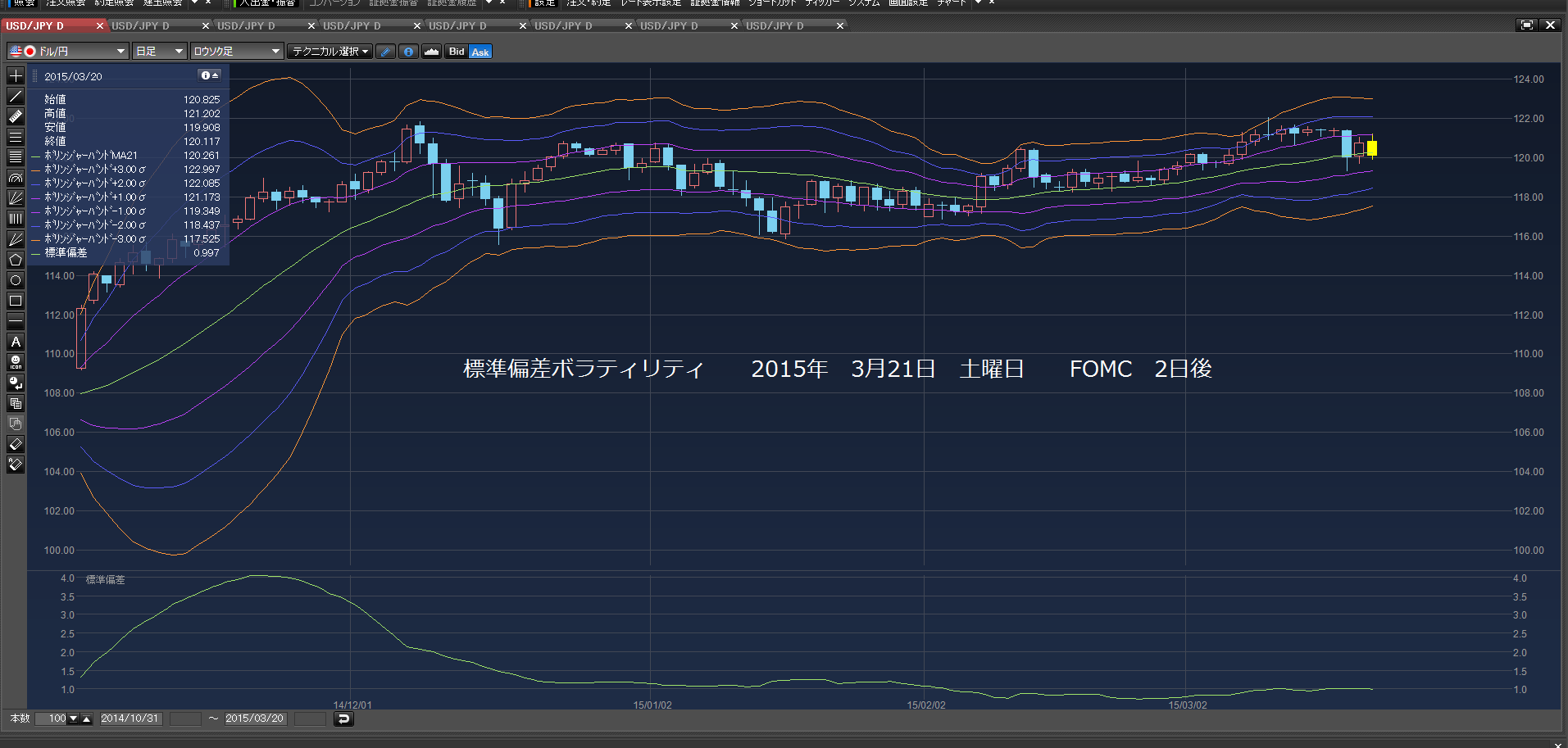The image size is (1568, 748).
Task: Maximize the chart panel with the fullscreen icon
Action: [x=1526, y=25]
